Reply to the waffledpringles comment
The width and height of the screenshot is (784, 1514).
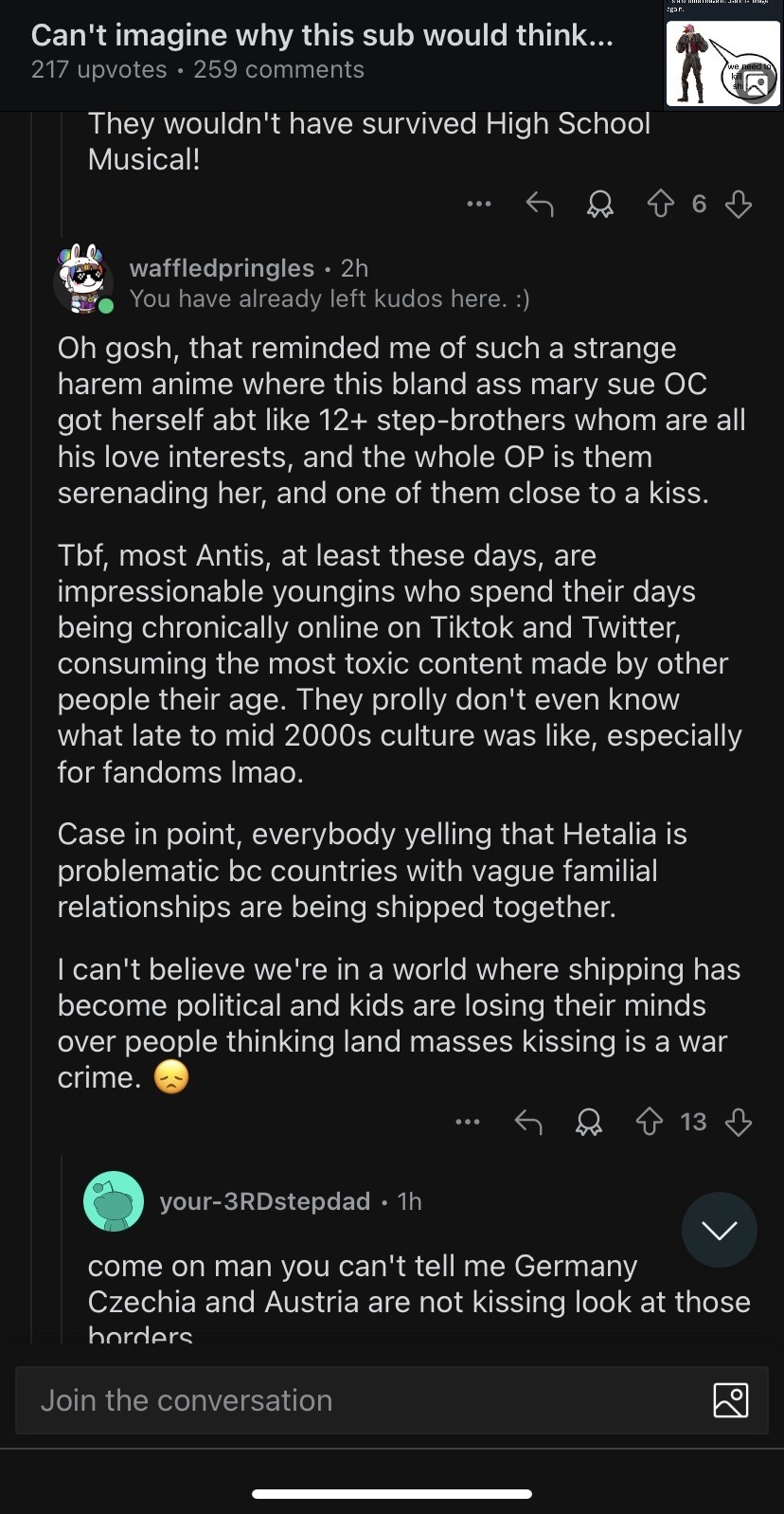[x=528, y=1122]
